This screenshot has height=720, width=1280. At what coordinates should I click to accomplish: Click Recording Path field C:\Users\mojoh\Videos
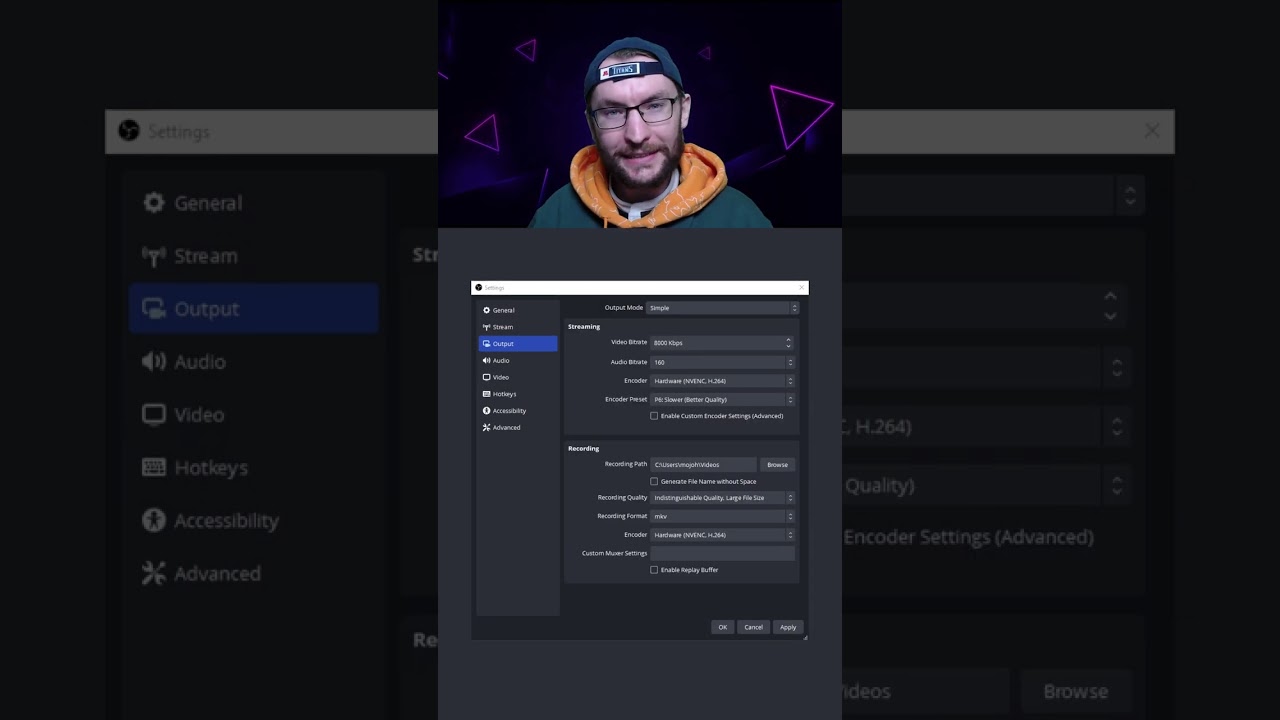tap(703, 464)
